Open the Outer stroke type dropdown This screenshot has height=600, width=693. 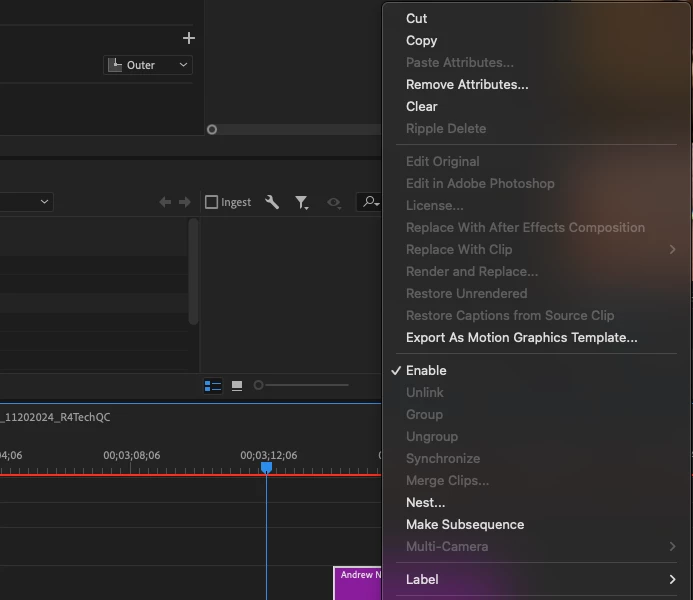148,65
